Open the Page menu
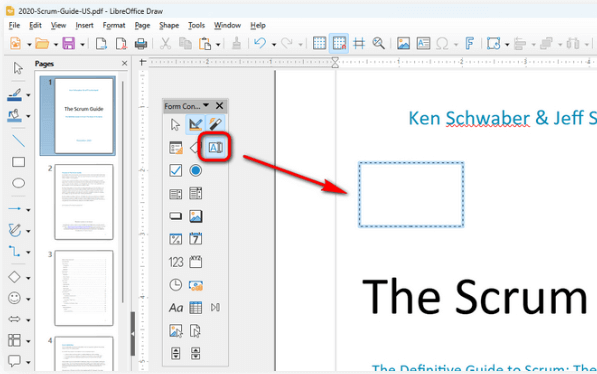 click(142, 26)
